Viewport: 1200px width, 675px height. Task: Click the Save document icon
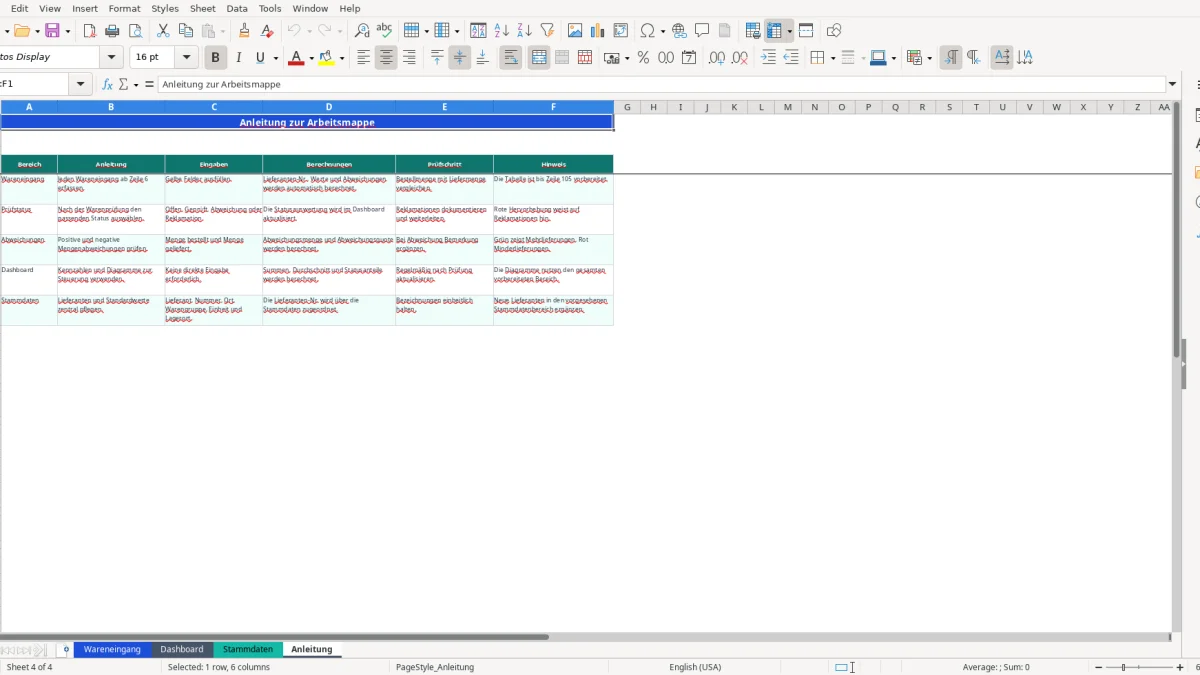[x=52, y=31]
